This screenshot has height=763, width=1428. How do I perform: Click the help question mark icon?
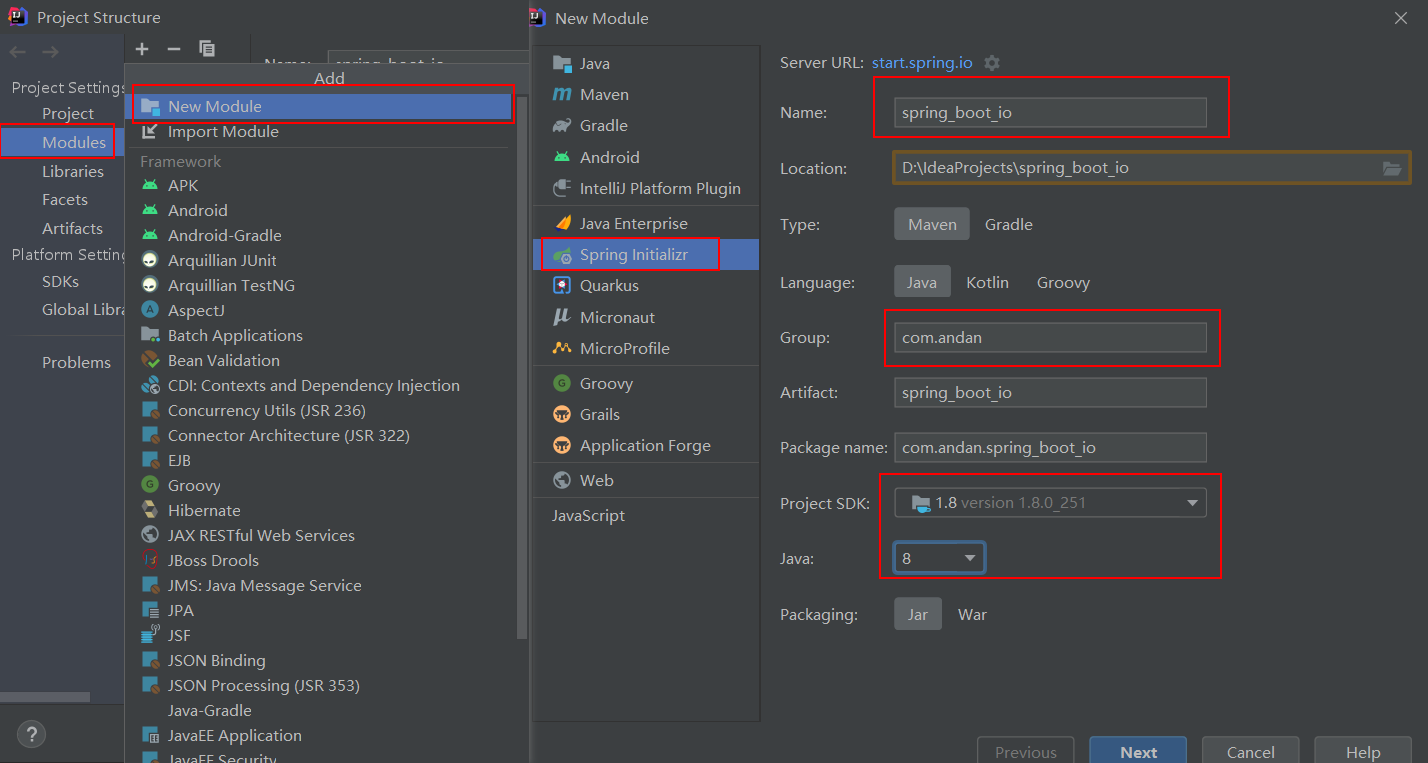31,734
